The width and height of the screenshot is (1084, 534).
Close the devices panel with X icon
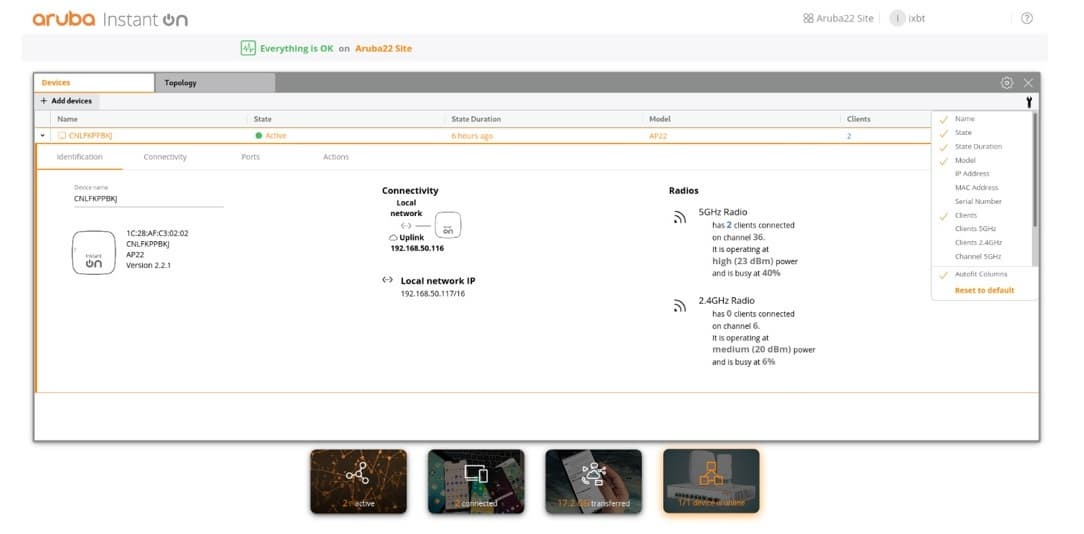coord(1028,83)
